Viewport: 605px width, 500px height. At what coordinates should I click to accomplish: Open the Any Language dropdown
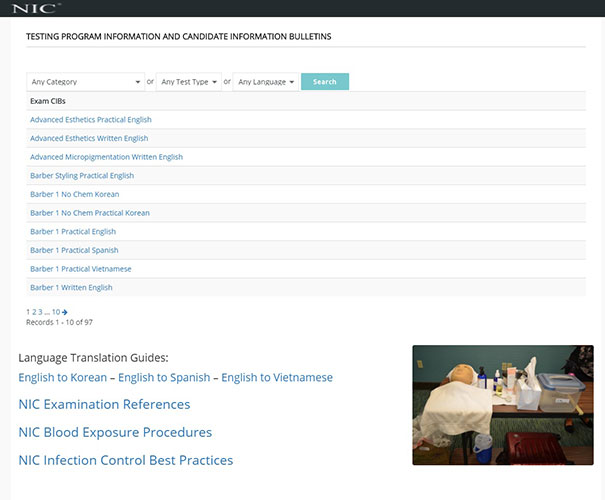[265, 82]
